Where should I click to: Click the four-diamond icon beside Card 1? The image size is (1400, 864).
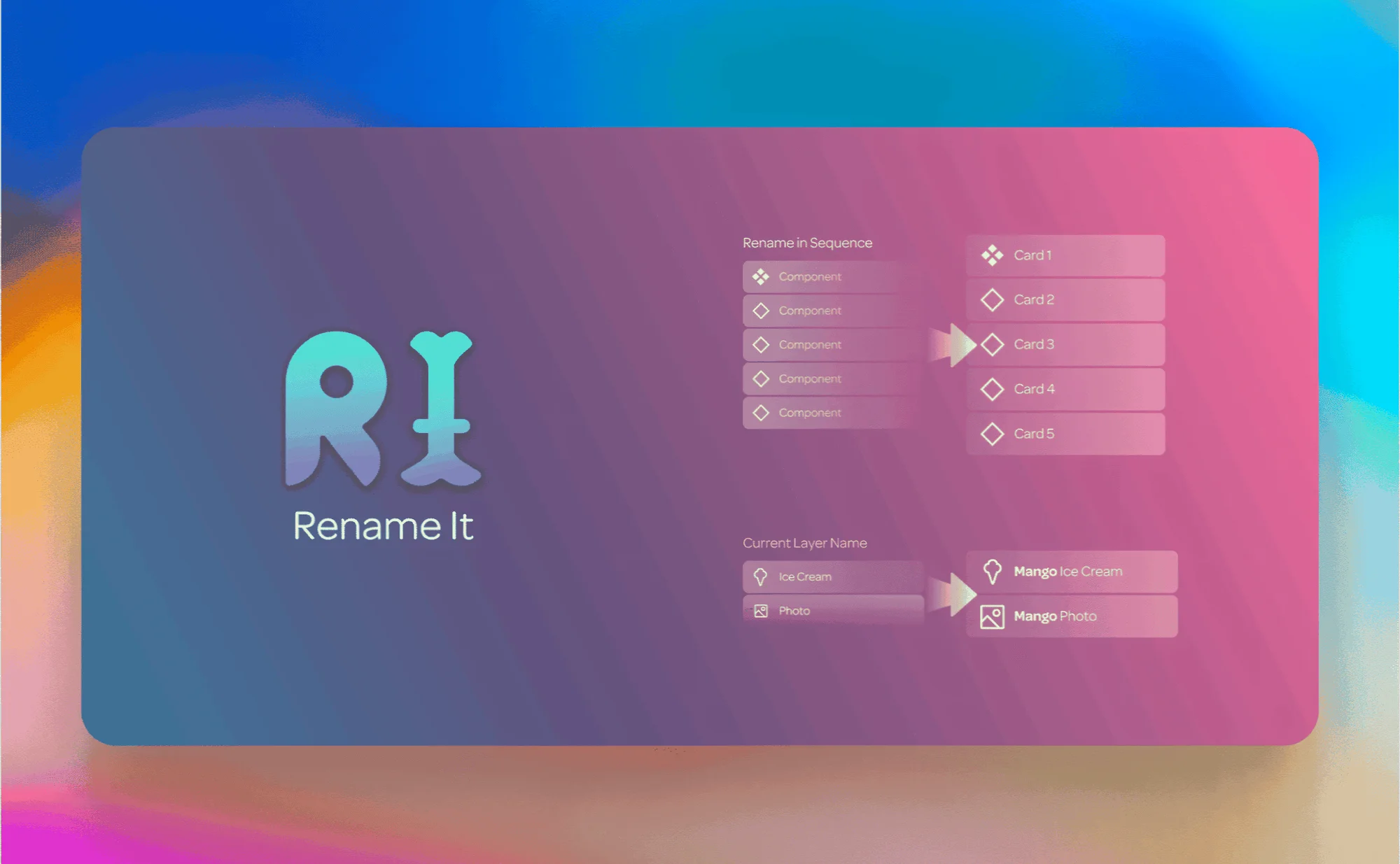[992, 255]
